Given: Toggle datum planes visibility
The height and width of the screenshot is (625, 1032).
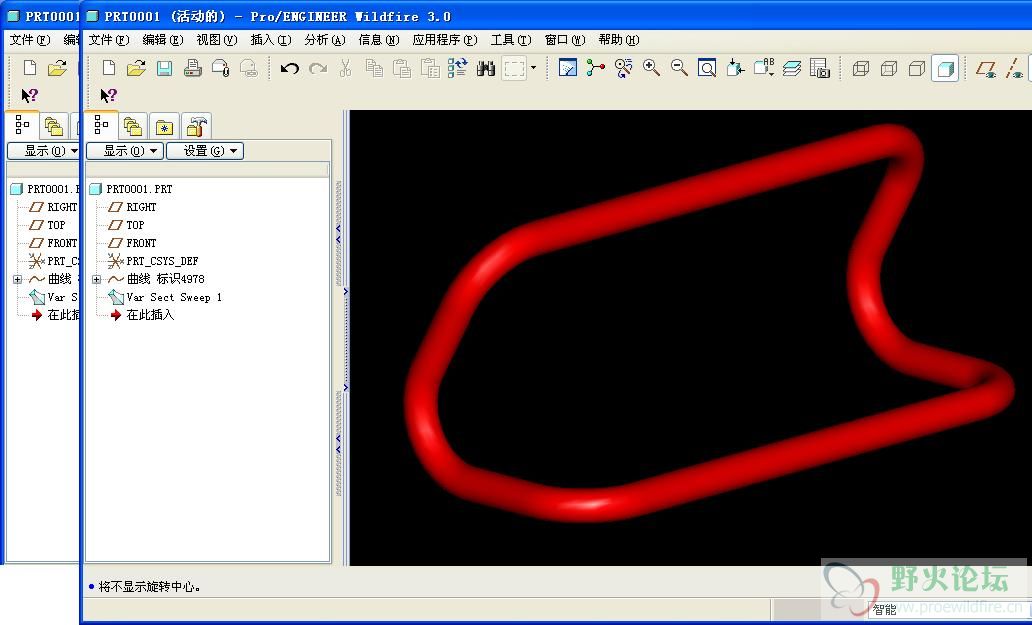Looking at the screenshot, I should pos(986,68).
